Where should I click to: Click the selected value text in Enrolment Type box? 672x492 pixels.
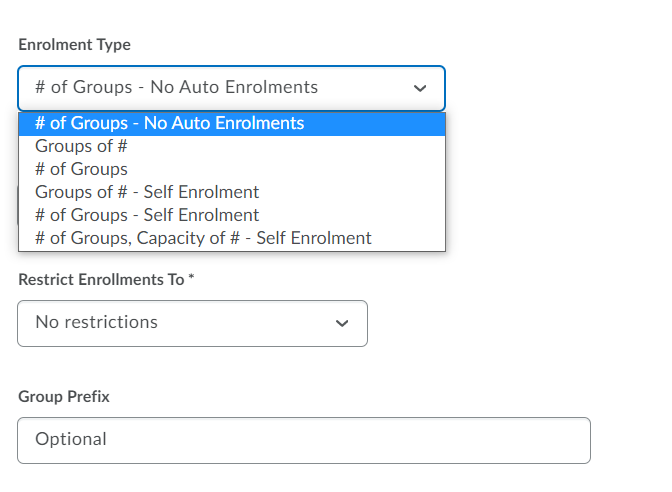[x=176, y=88]
